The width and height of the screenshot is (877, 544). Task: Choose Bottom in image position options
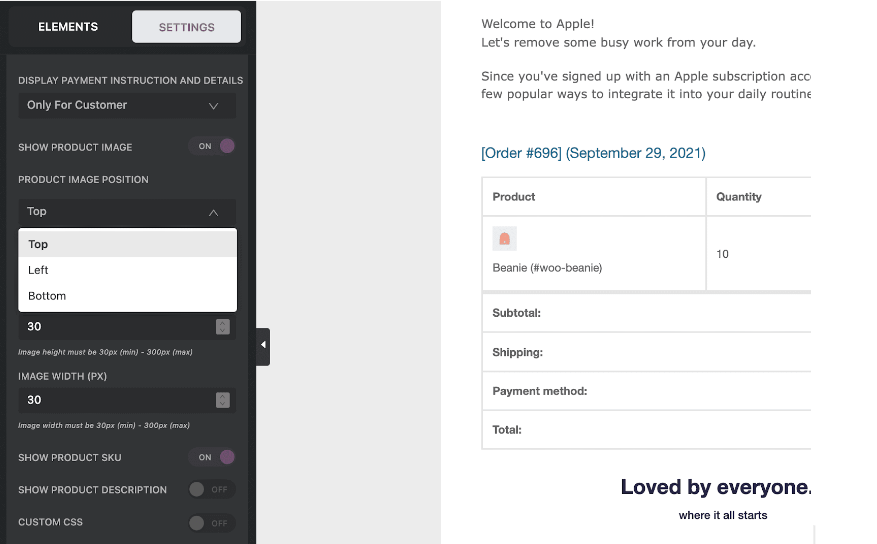(128, 296)
